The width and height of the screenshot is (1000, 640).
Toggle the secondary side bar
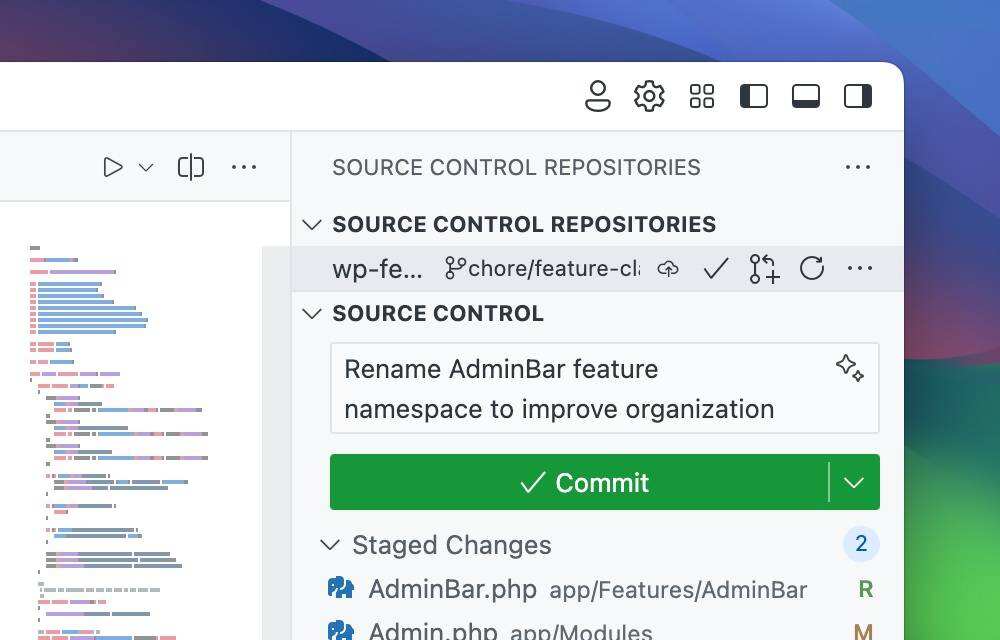(858, 96)
